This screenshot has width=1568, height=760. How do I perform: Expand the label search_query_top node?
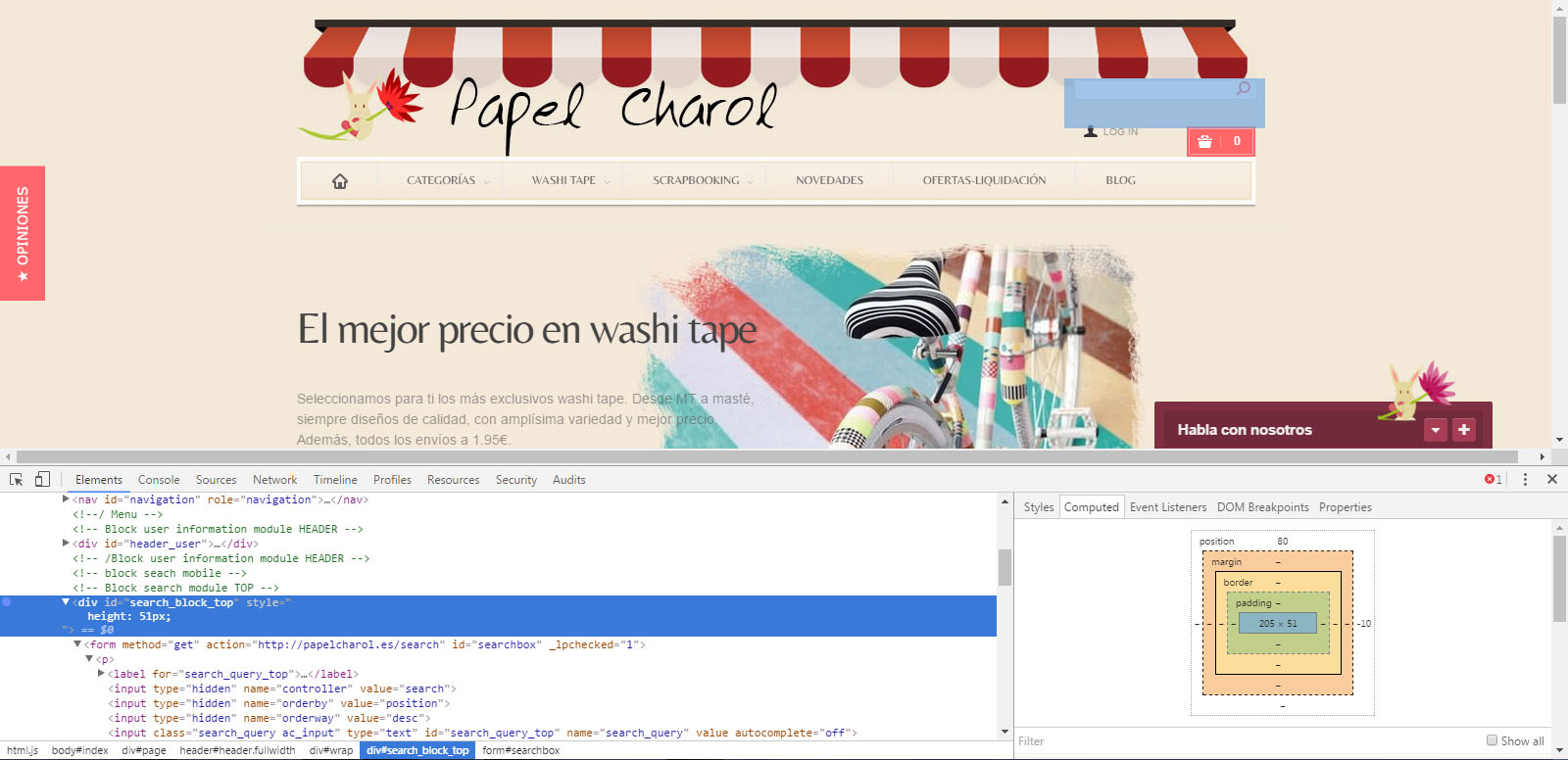[101, 674]
